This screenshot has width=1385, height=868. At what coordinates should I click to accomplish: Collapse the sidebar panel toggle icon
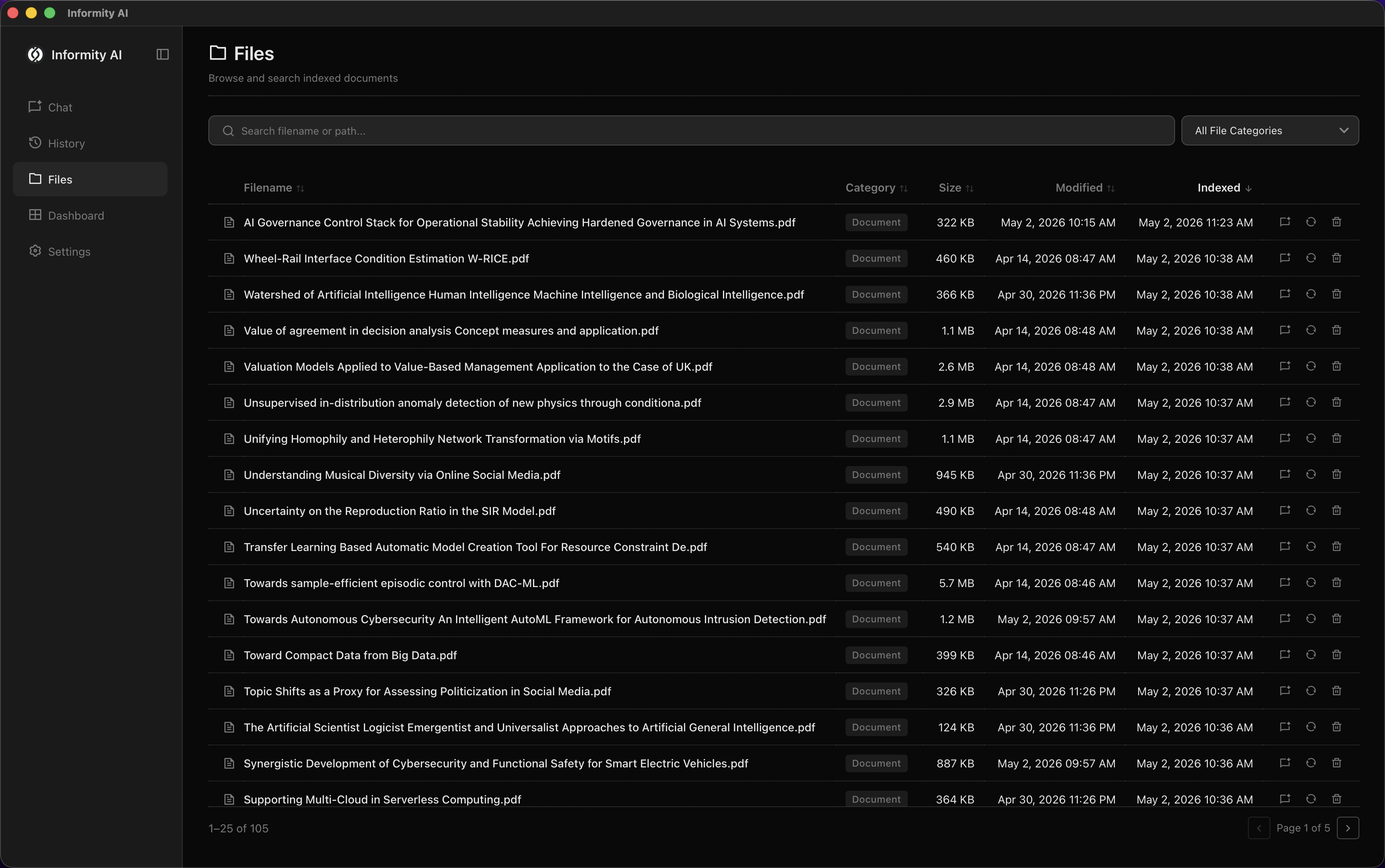[162, 55]
